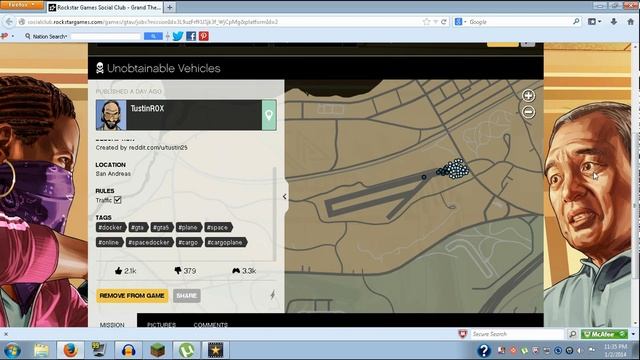Click the map pin icon beside TustinROX
The height and width of the screenshot is (360, 640).
pos(269,115)
